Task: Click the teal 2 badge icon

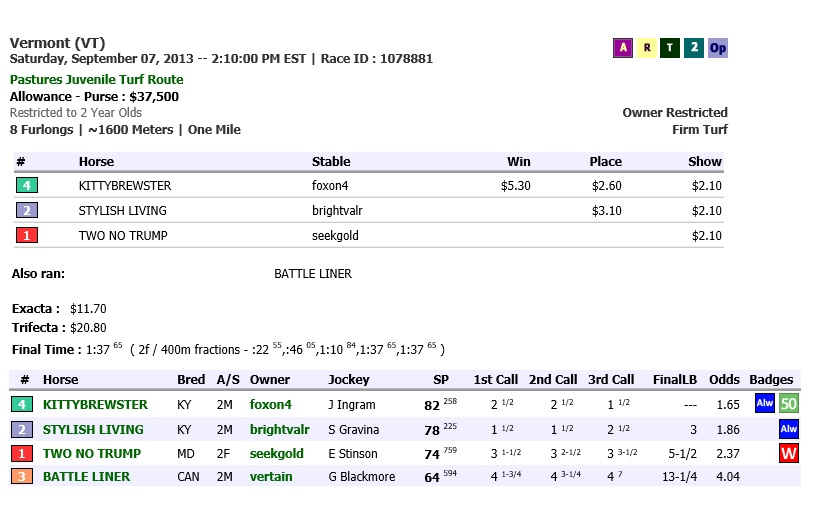Action: pyautogui.click(x=694, y=47)
